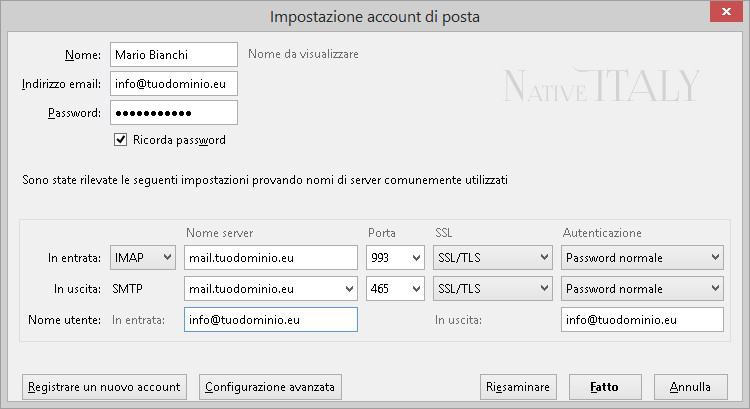Click into the Password field
Screen dimensions: 750x409
point(174,113)
